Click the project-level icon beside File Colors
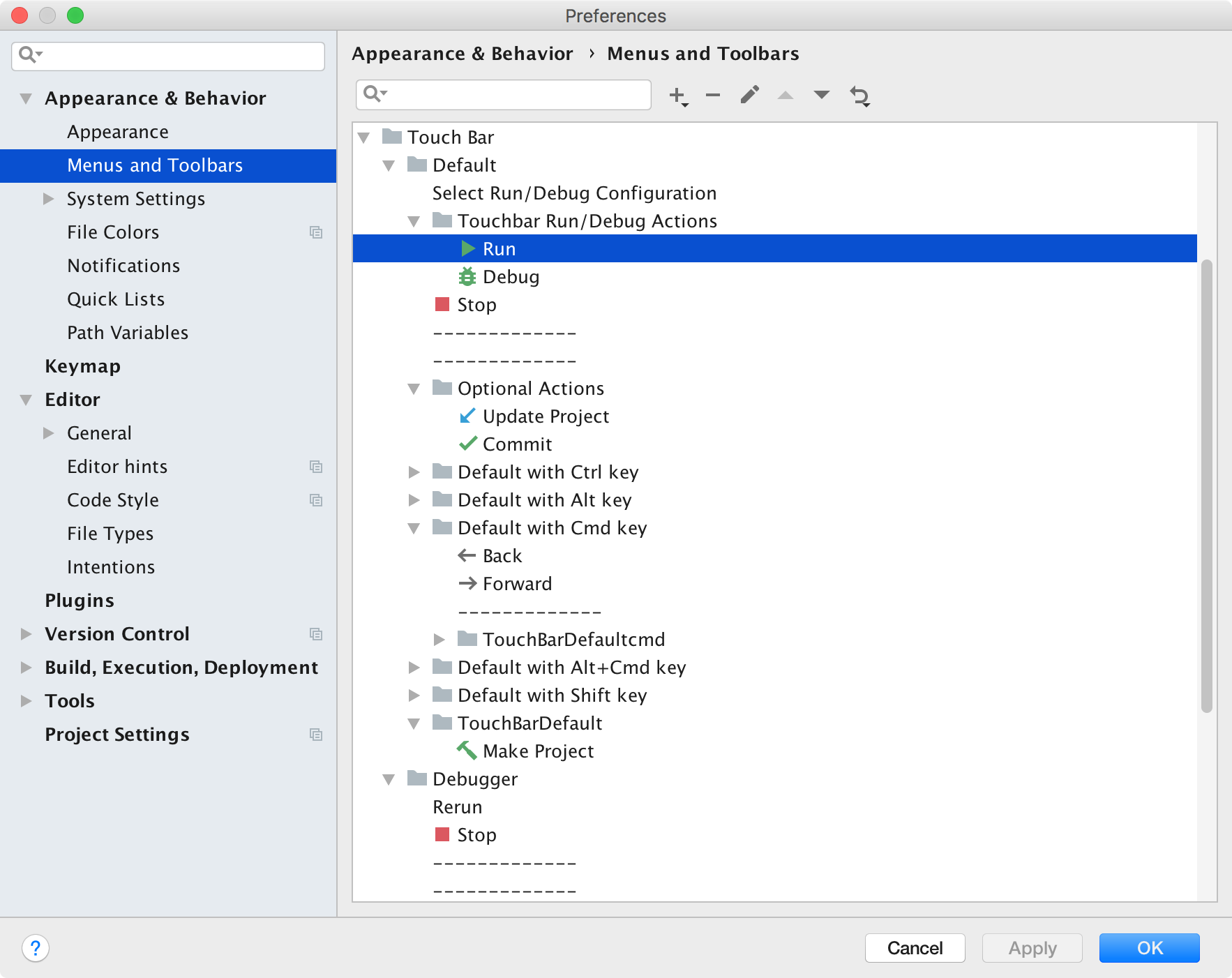1232x978 pixels. click(316, 232)
